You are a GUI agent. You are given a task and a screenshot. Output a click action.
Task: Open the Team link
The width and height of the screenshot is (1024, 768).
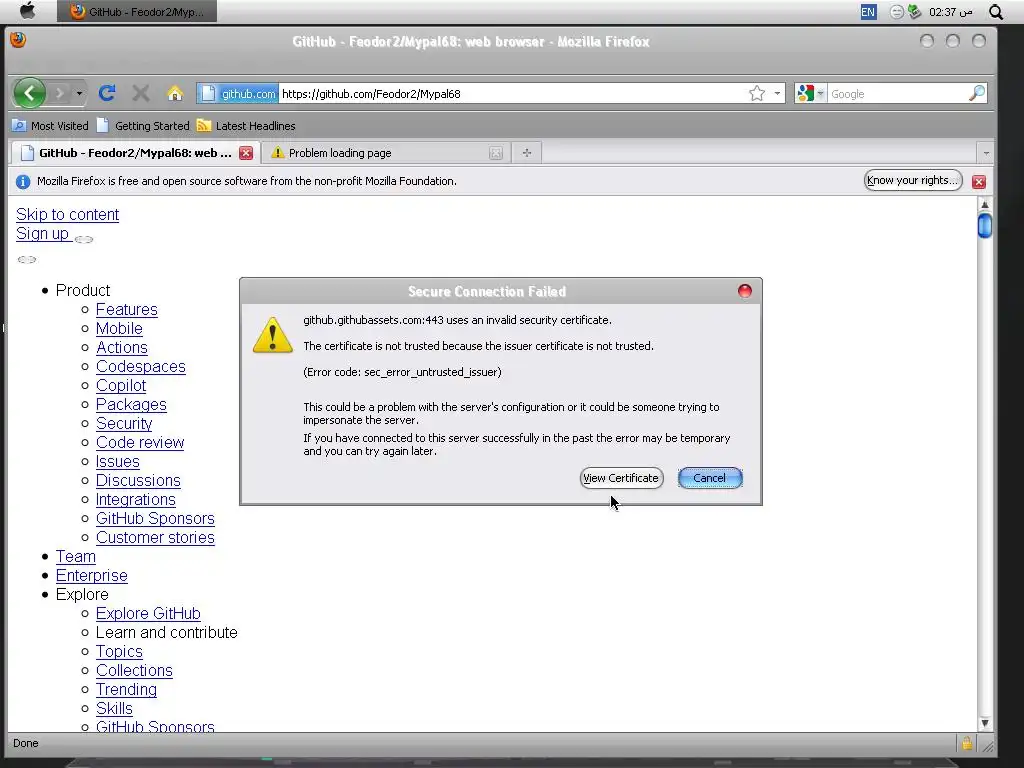click(x=76, y=556)
